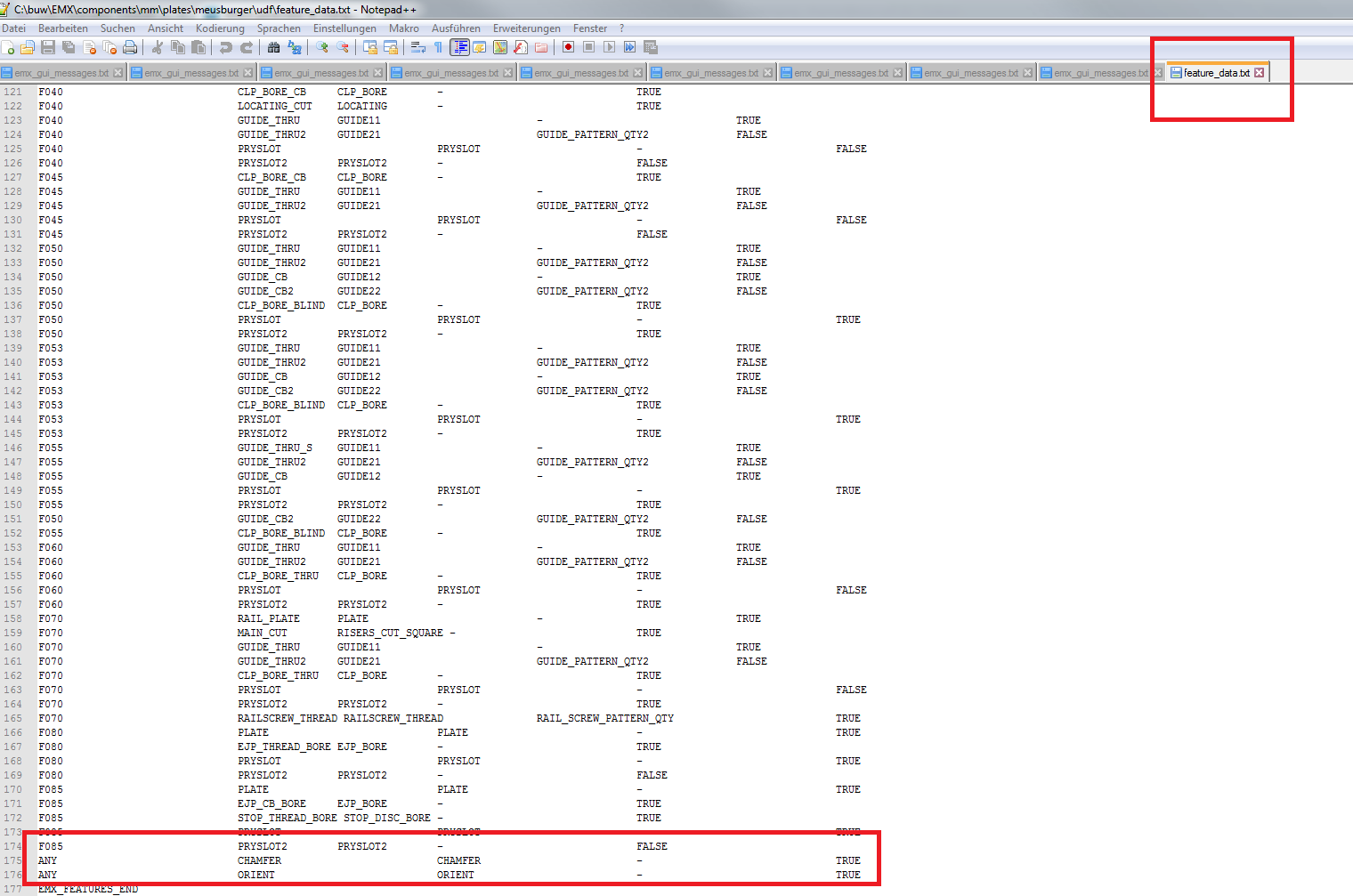The height and width of the screenshot is (896, 1353).
Task: Click line number 150 in the margin
Action: (12, 505)
